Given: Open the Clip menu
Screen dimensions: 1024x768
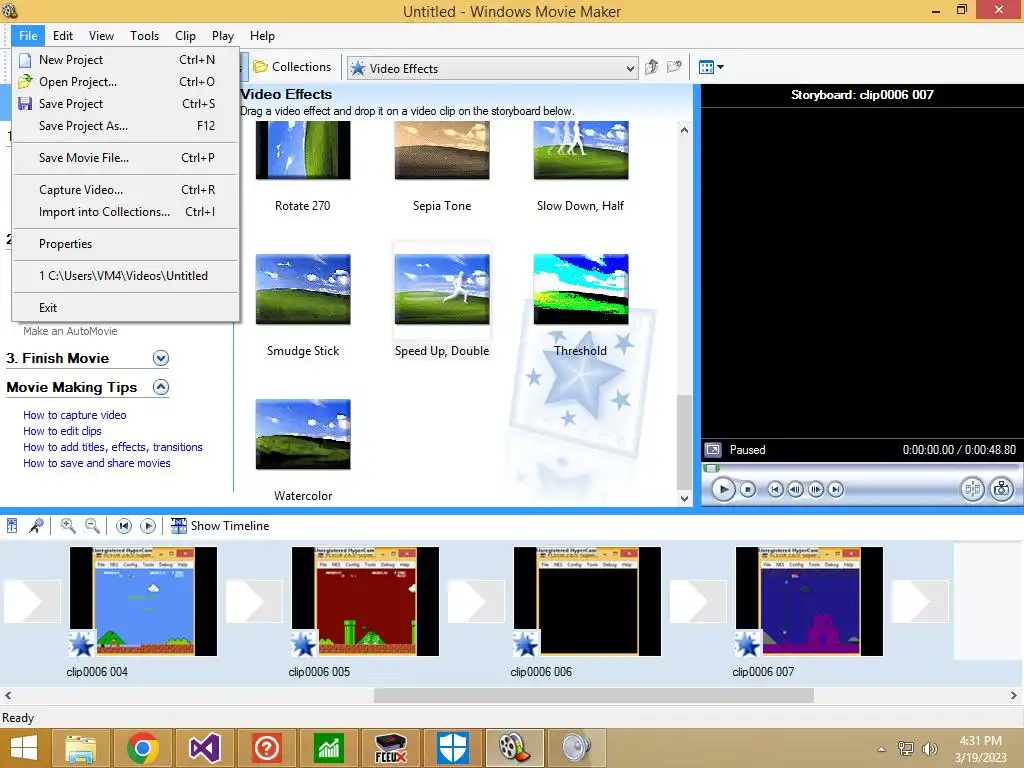Looking at the screenshot, I should 185,36.
